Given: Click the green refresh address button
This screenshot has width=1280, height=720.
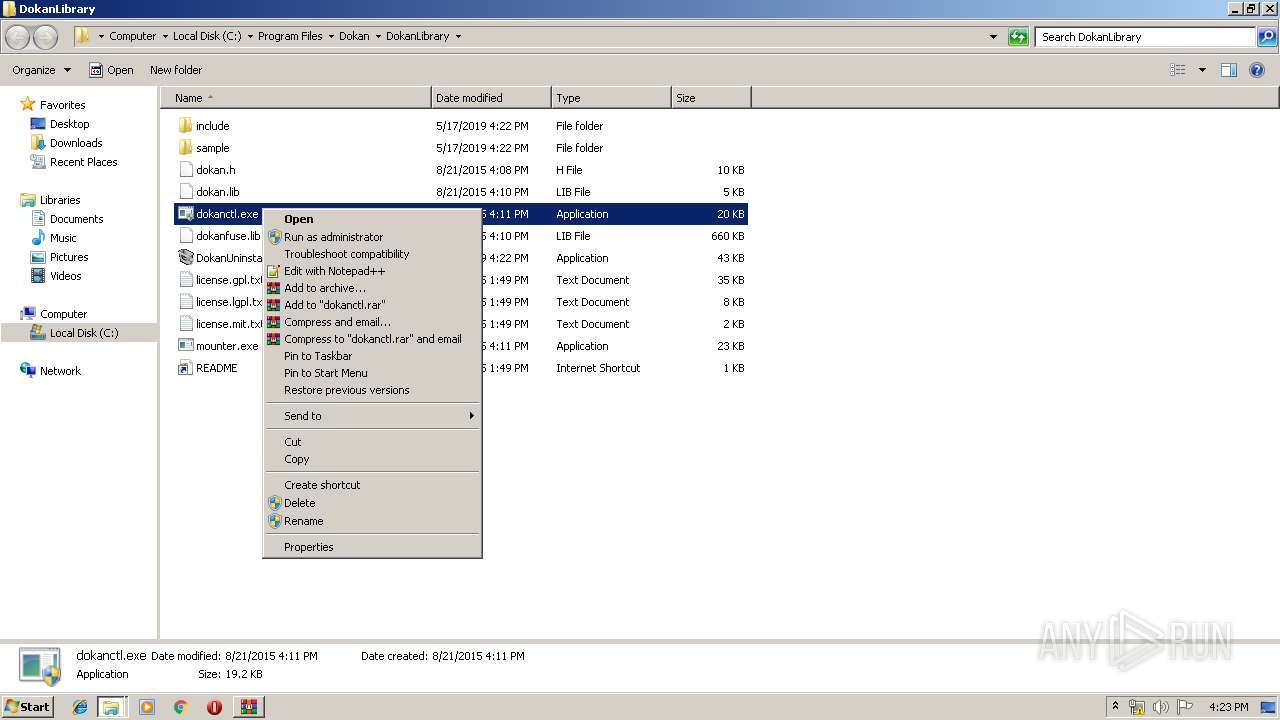Looking at the screenshot, I should [x=1018, y=37].
